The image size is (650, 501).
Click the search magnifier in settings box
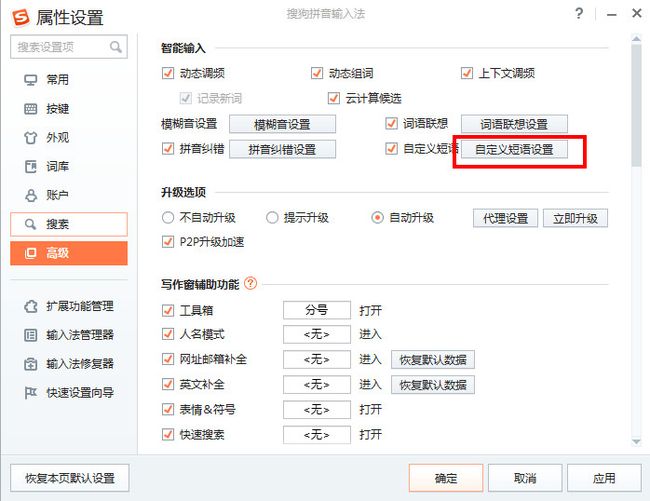pyautogui.click(x=116, y=47)
